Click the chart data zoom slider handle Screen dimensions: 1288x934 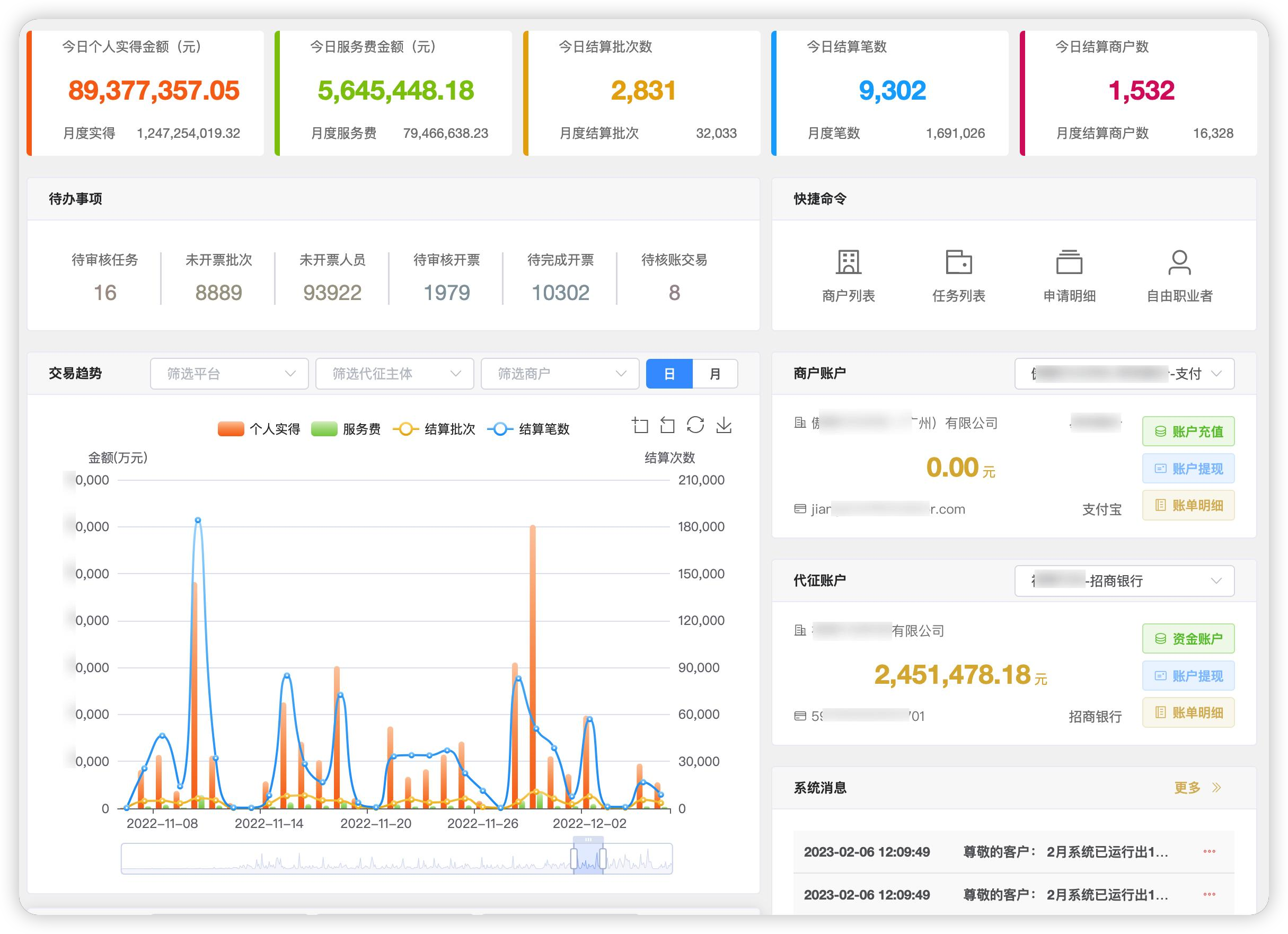point(574,859)
